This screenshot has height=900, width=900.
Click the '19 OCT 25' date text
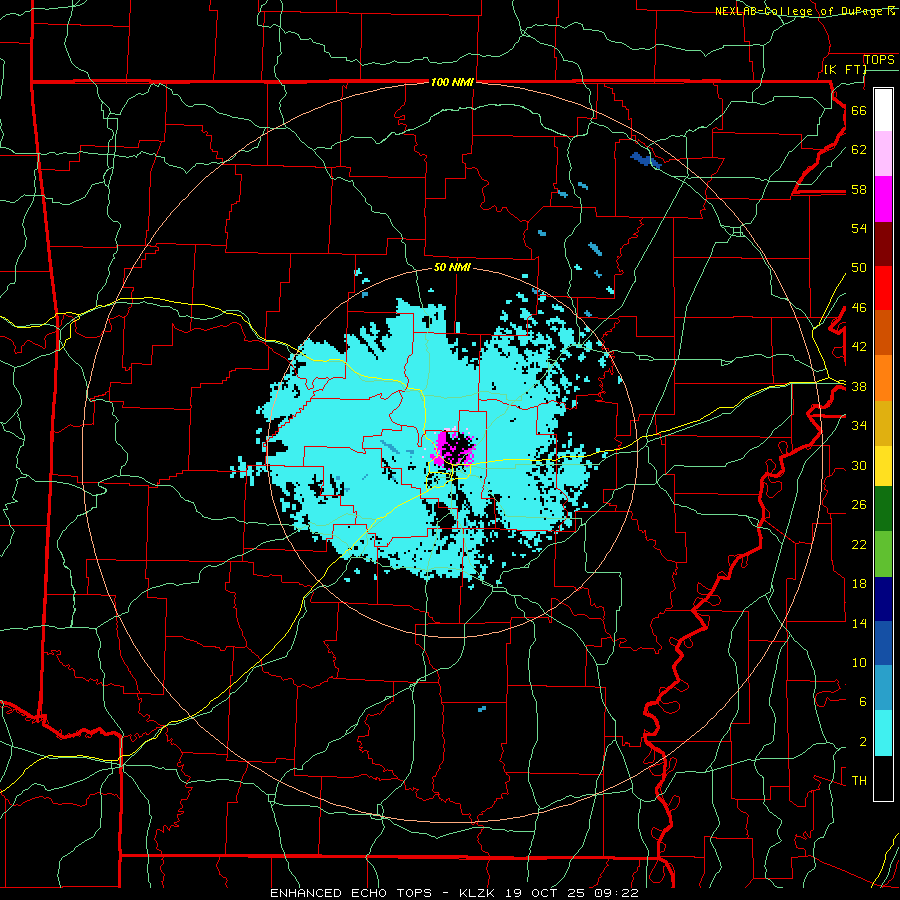coord(545,893)
